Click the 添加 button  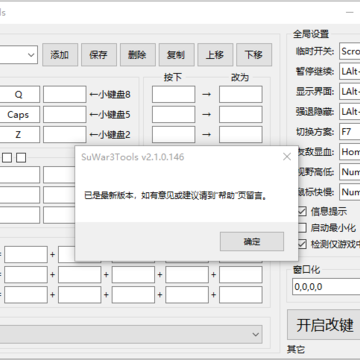[x=60, y=55]
